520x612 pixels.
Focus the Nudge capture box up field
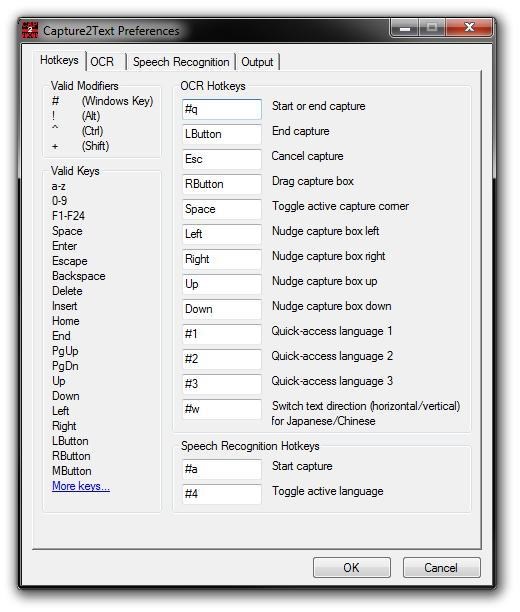pyautogui.click(x=222, y=284)
